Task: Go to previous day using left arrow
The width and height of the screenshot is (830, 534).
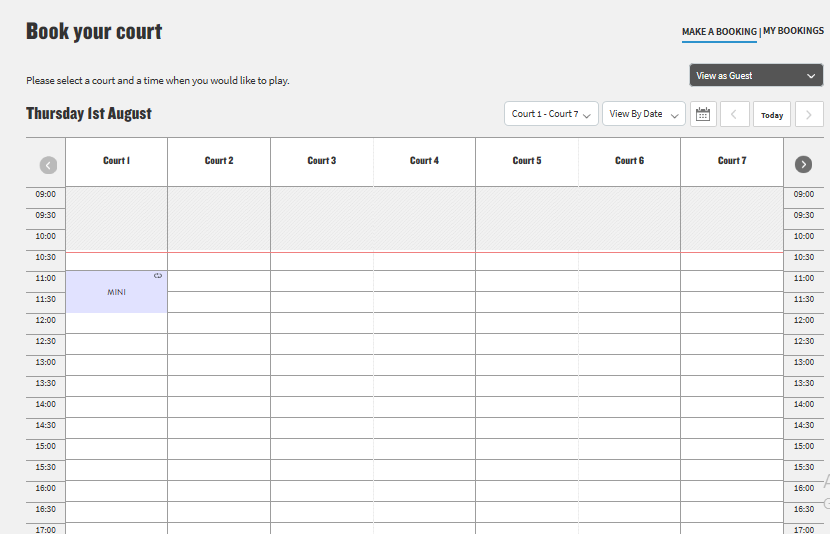Action: click(735, 114)
